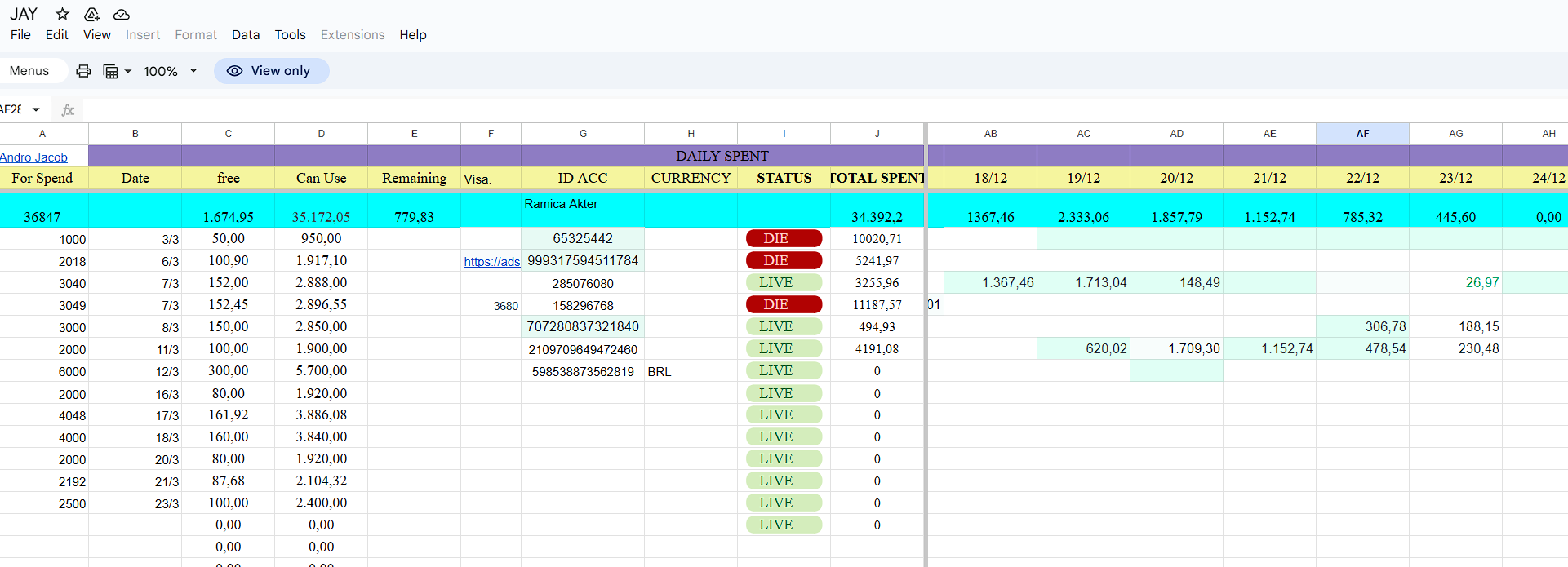Viewport: 1568px width, 567px height.
Task: Select the For Spend header cell
Action: click(x=43, y=178)
